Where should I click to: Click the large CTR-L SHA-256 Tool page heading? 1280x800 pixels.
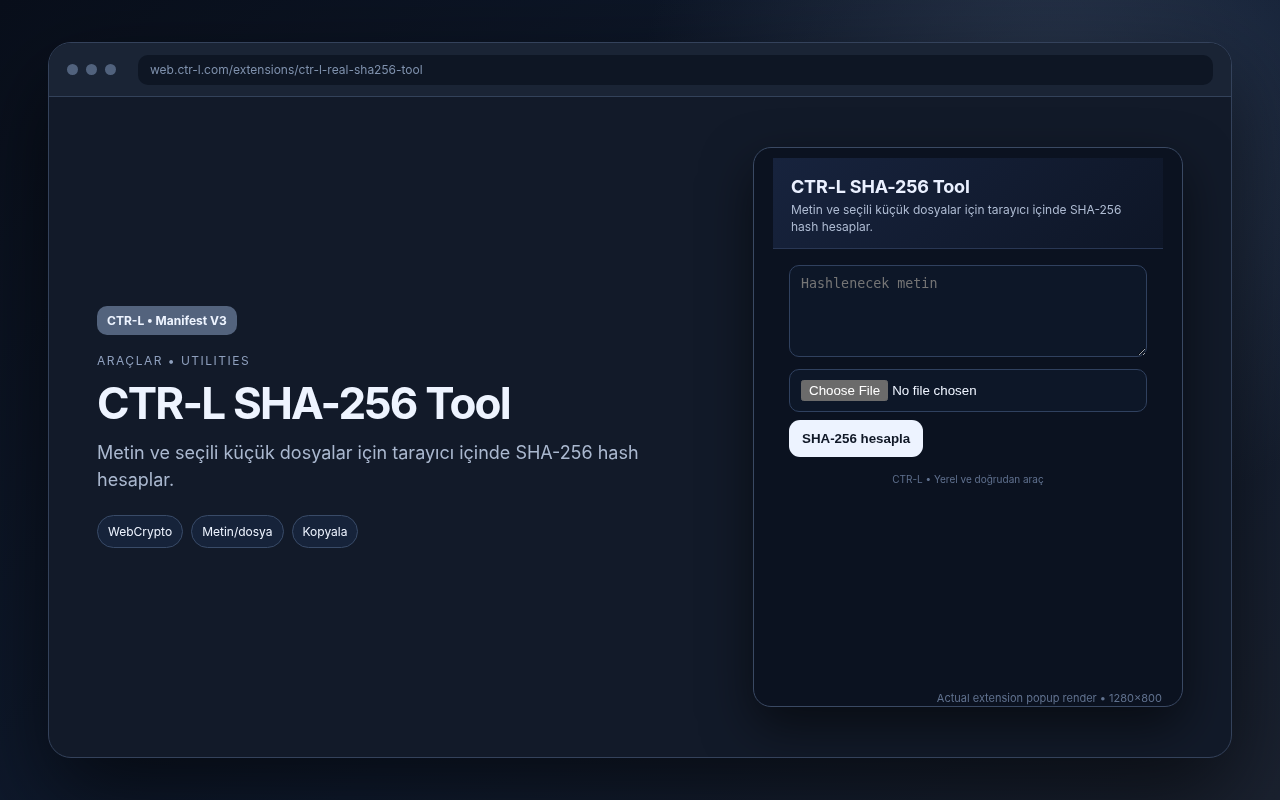click(304, 404)
